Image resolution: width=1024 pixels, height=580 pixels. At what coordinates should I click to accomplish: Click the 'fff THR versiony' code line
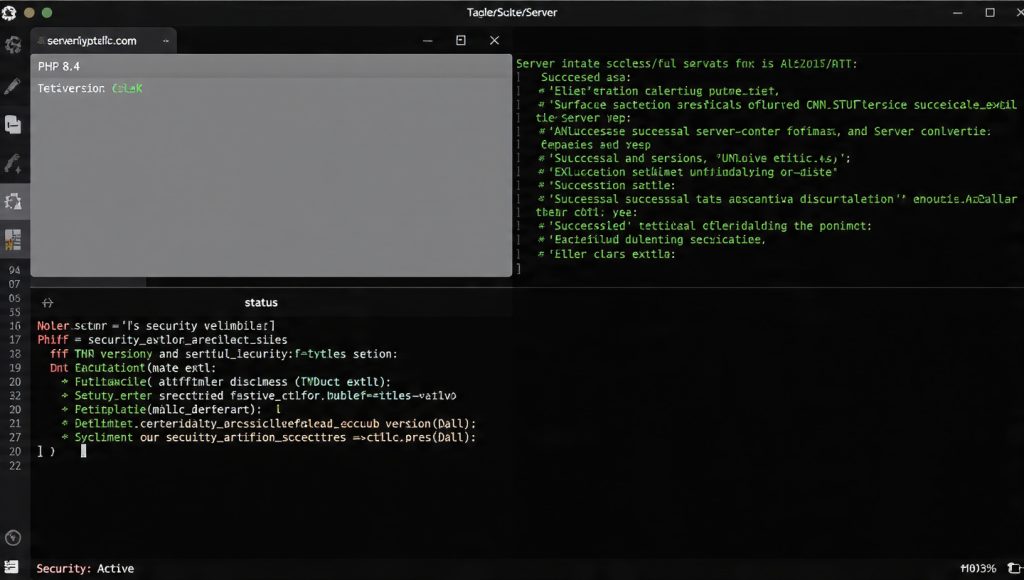point(223,353)
